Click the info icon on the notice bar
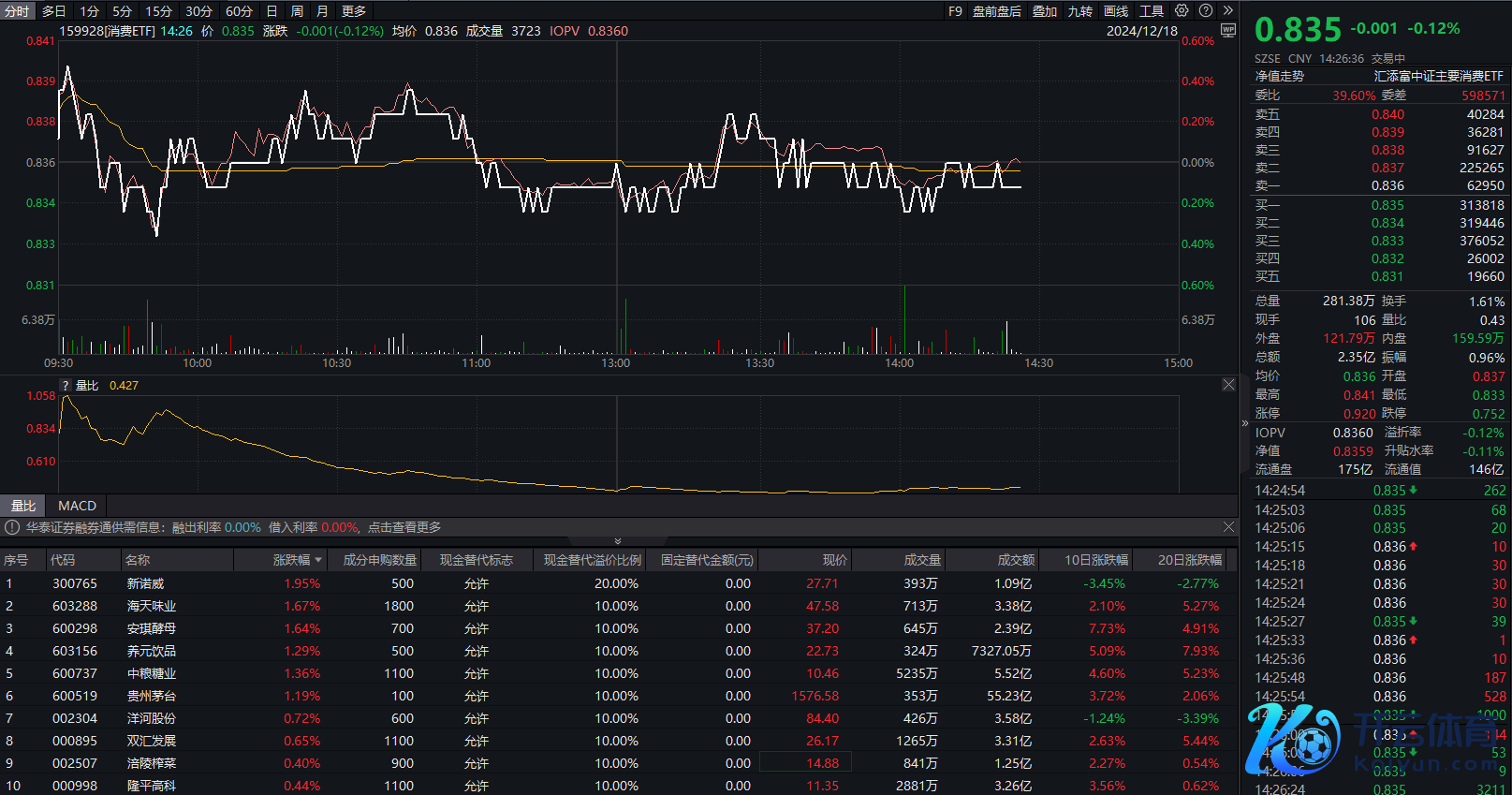The image size is (1512, 795). click(12, 528)
